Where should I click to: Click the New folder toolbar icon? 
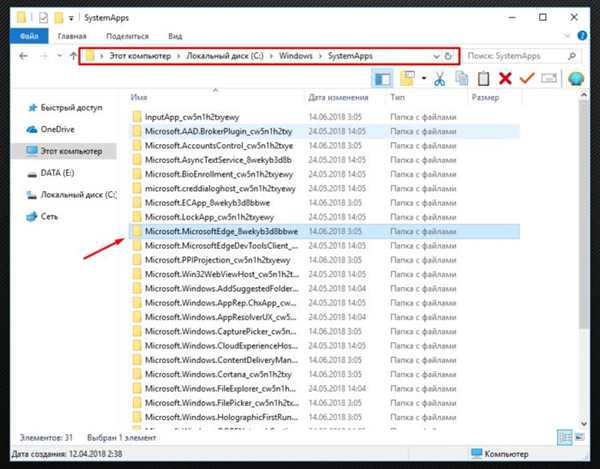pyautogui.click(x=407, y=78)
